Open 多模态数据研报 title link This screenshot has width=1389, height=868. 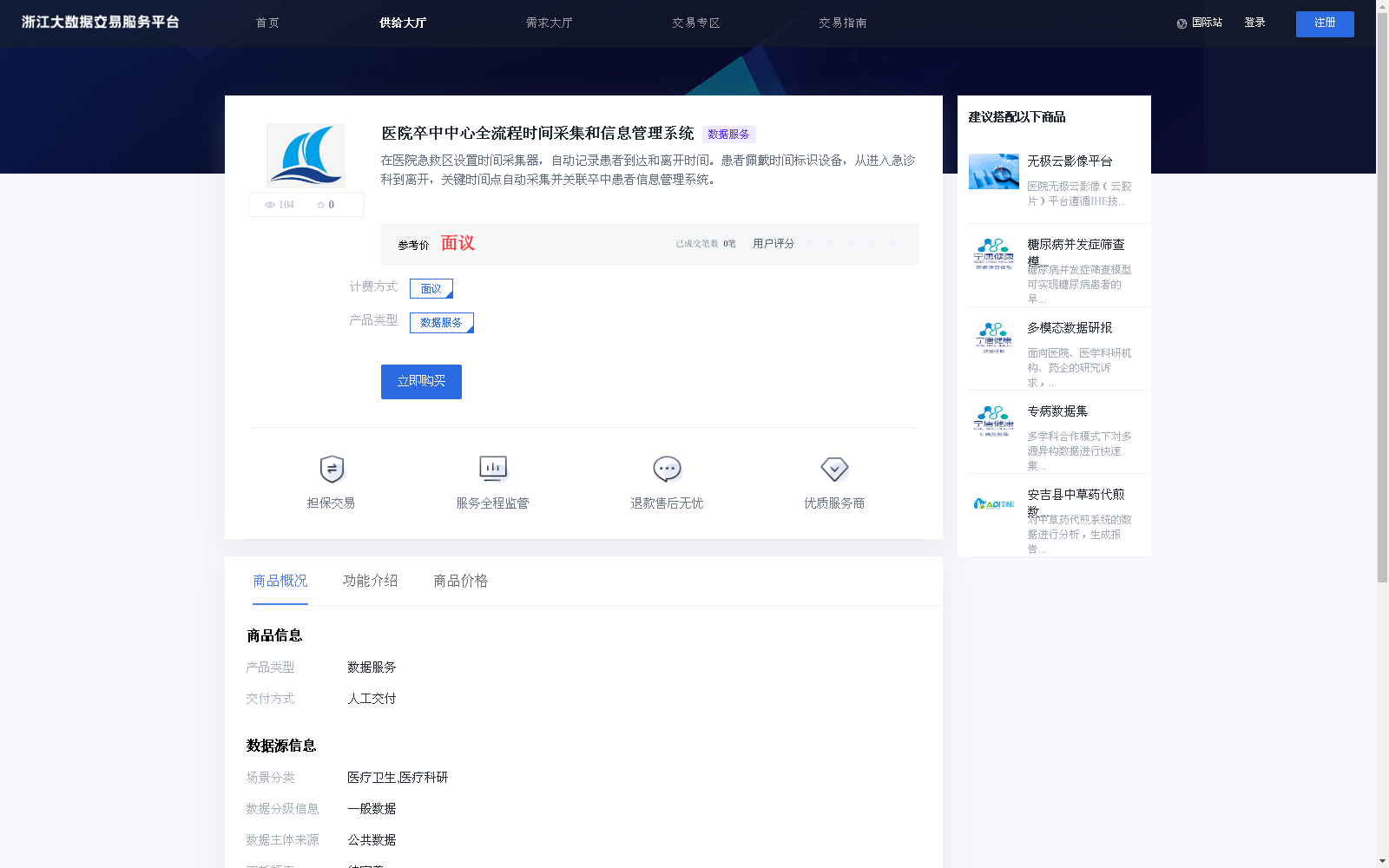tap(1070, 328)
